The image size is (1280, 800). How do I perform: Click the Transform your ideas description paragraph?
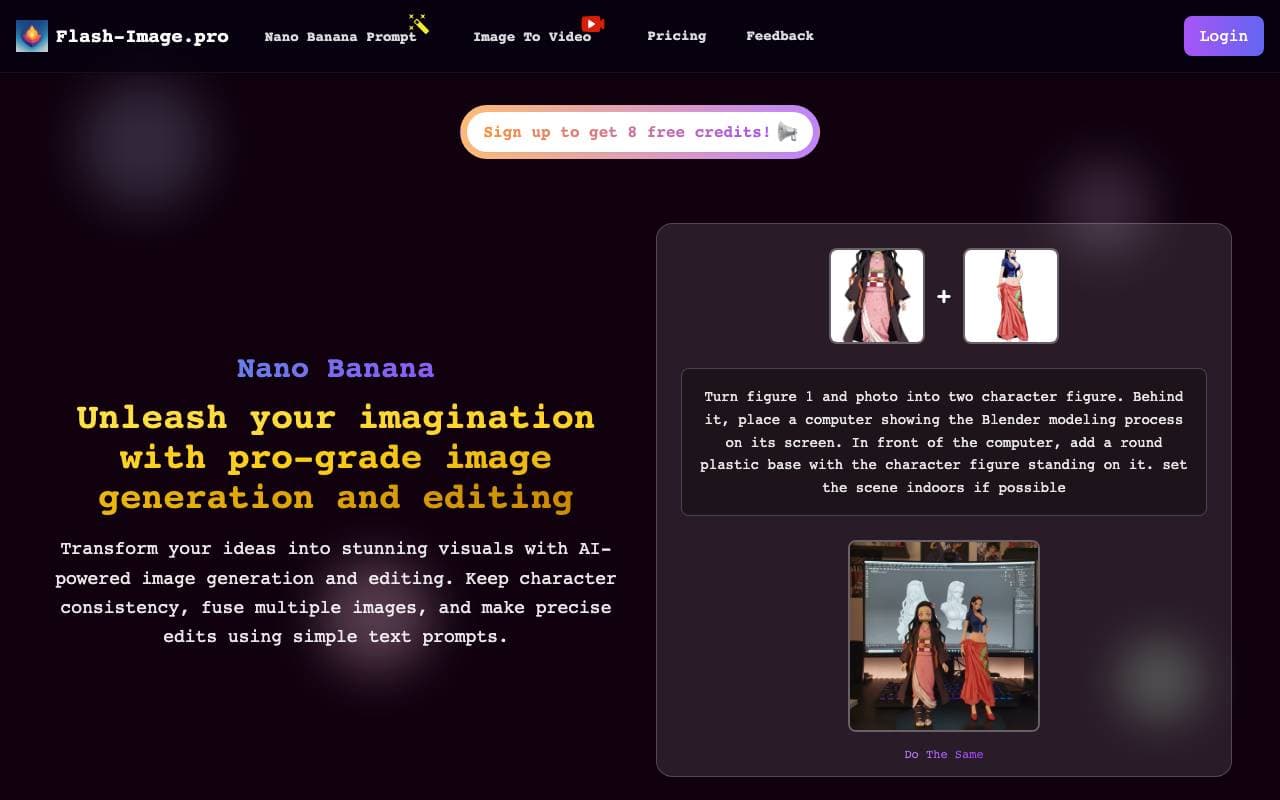335,592
